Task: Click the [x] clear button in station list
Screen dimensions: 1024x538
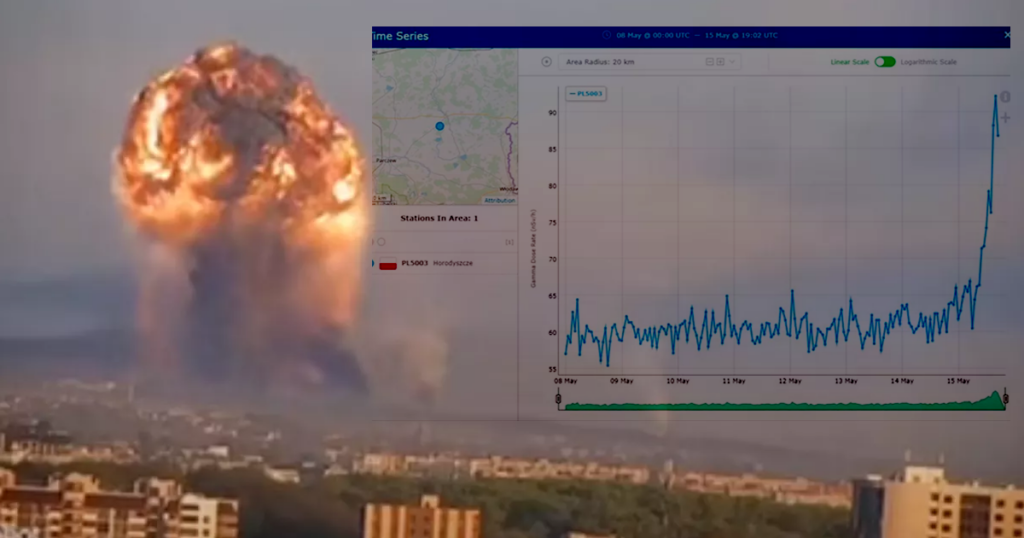Action: pos(509,242)
